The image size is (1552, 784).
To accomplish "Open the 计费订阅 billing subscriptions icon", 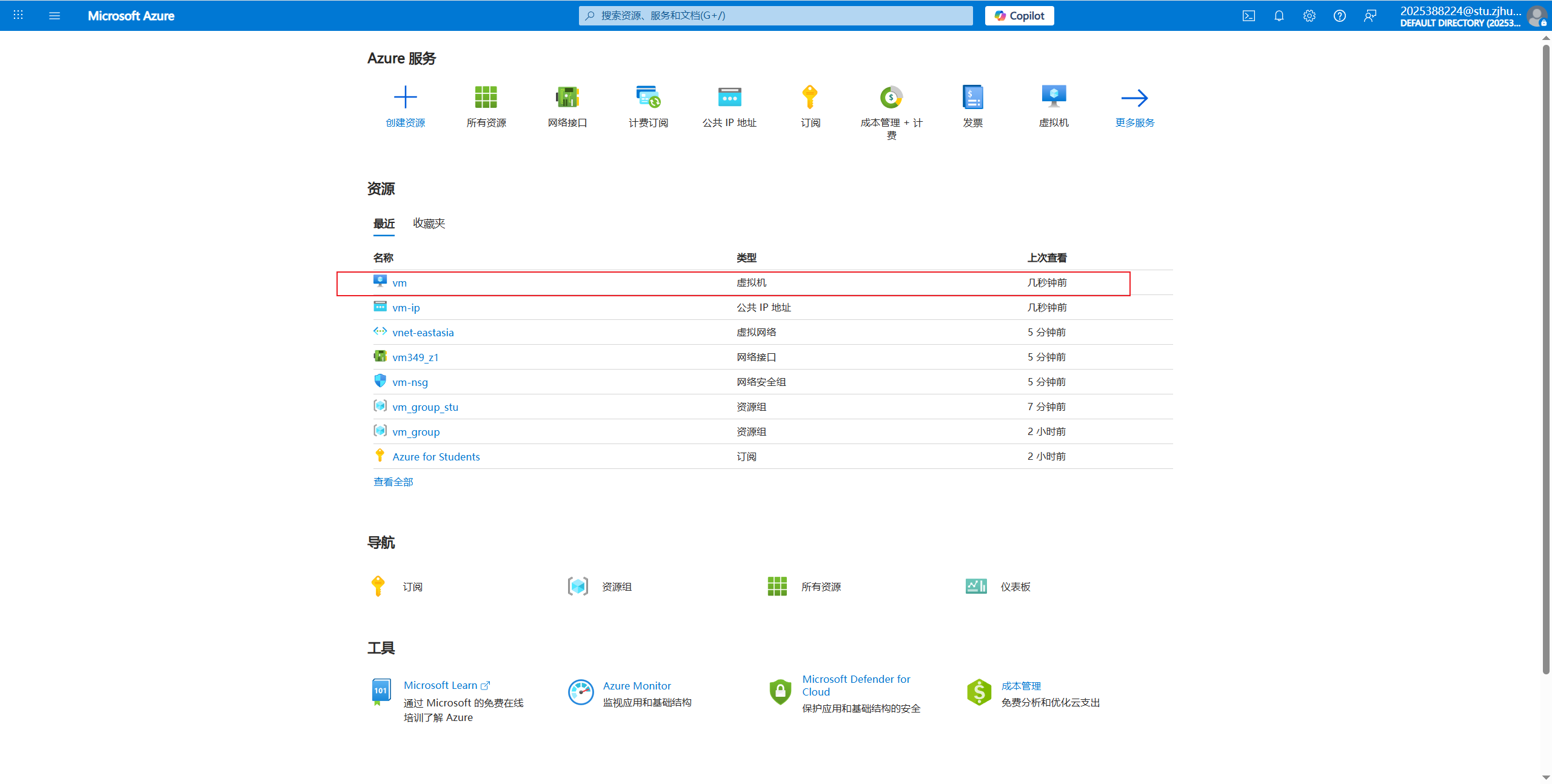I will coord(648,97).
